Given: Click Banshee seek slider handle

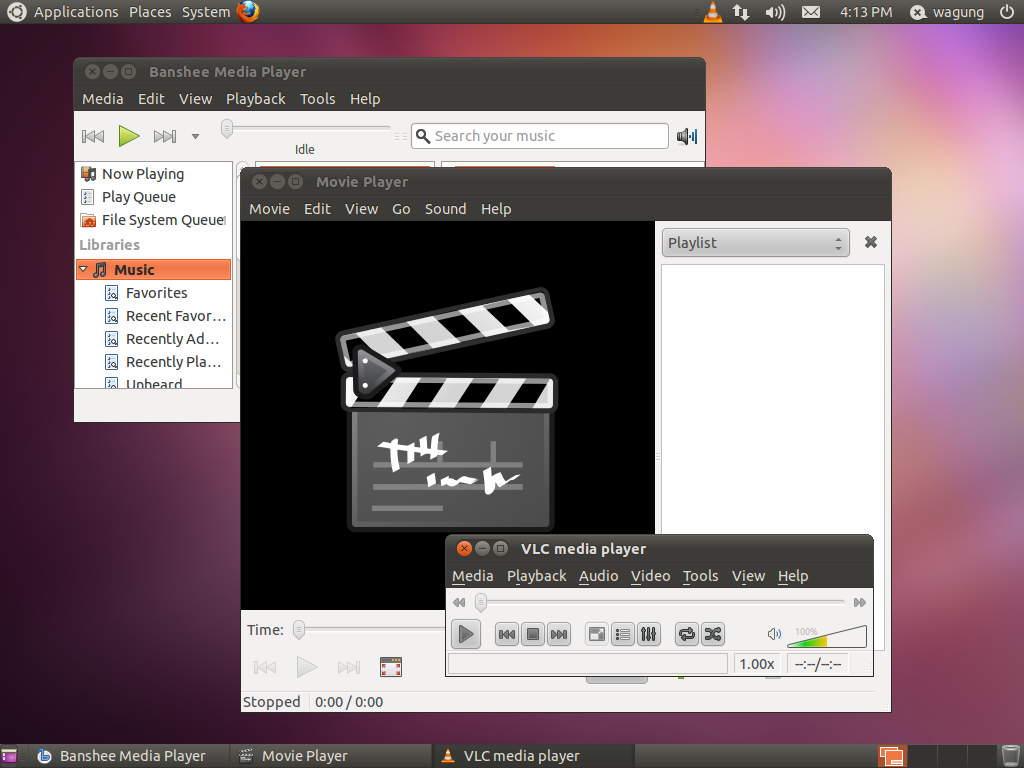Looking at the screenshot, I should tap(227, 128).
